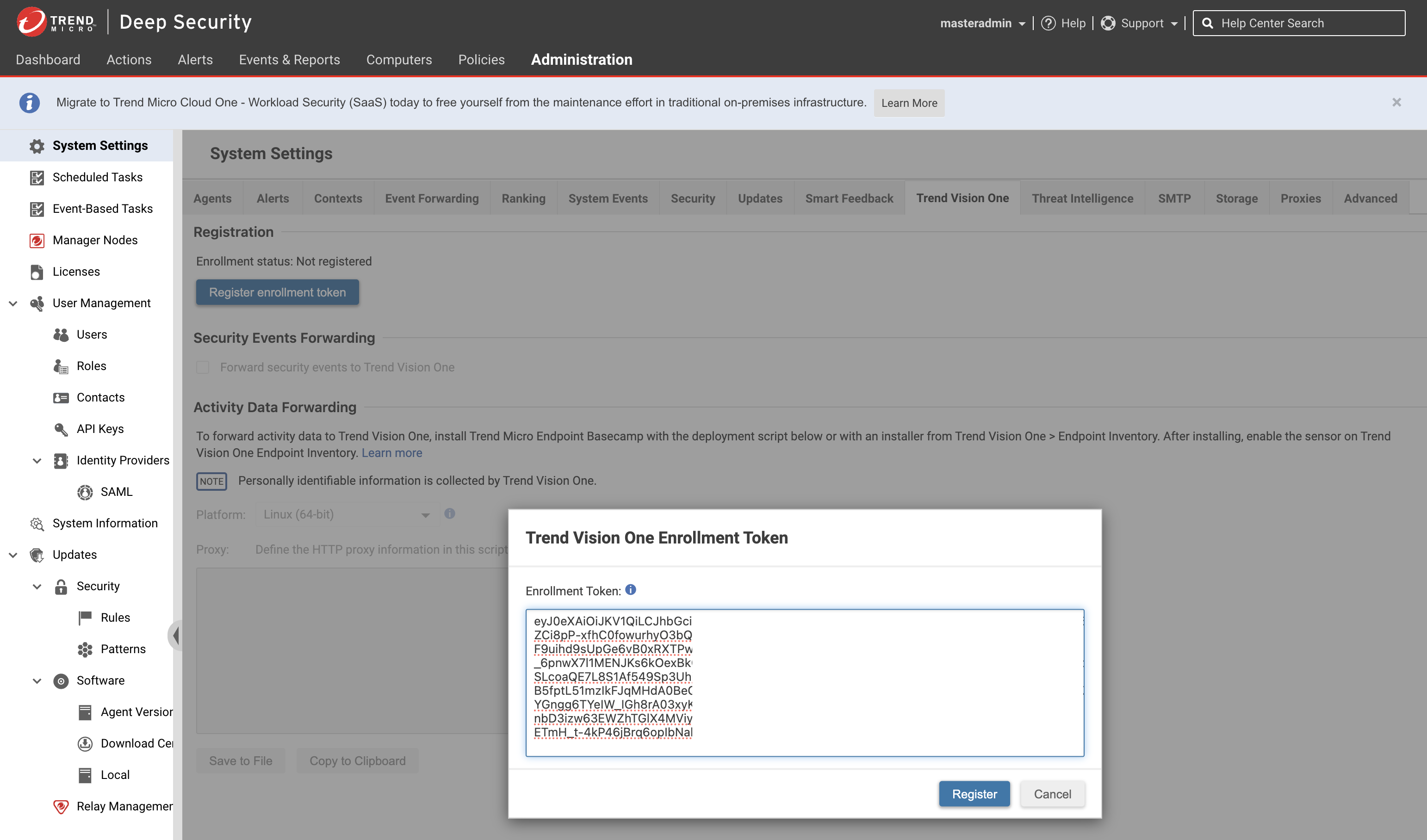
Task: Dismiss the migration banner
Action: [x=1397, y=102]
